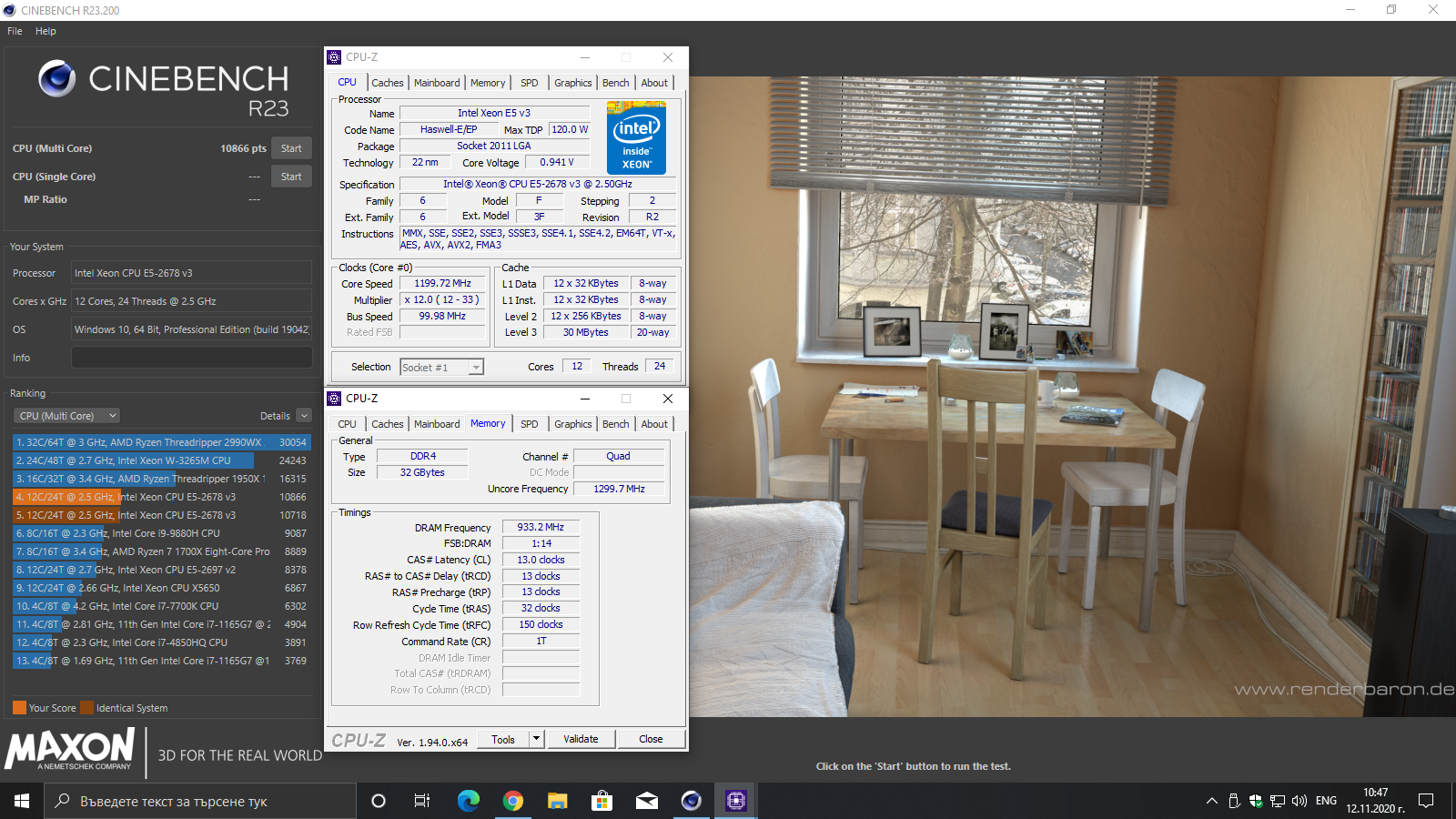This screenshot has width=1456, height=819.
Task: Open the taskbar clock showing 10:47
Action: 1375,801
